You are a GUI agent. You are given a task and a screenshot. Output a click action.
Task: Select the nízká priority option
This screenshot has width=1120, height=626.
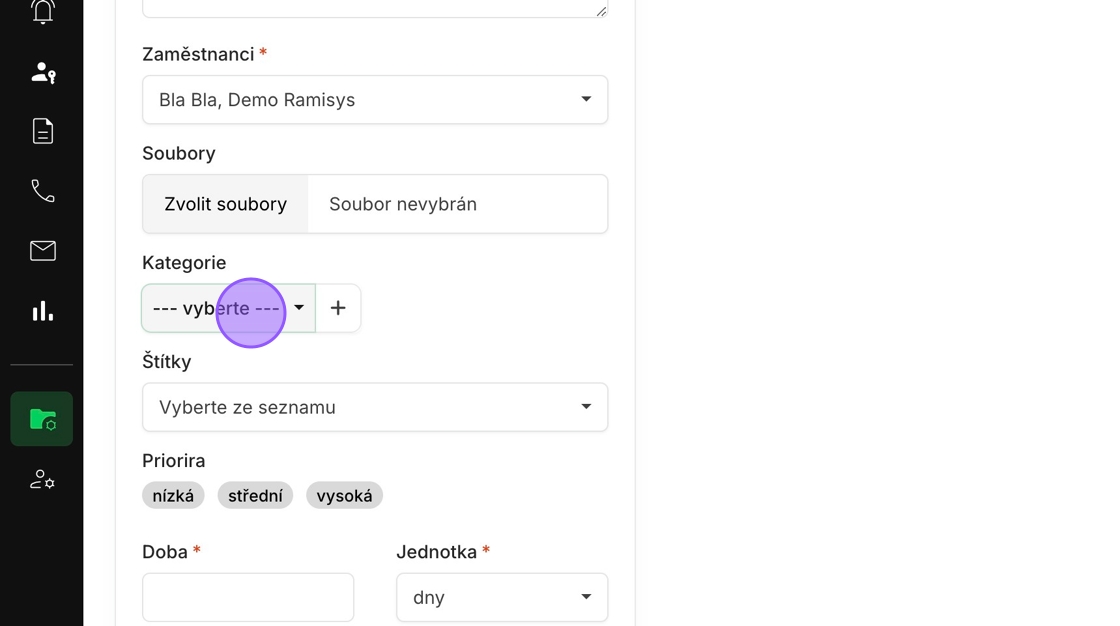point(173,495)
